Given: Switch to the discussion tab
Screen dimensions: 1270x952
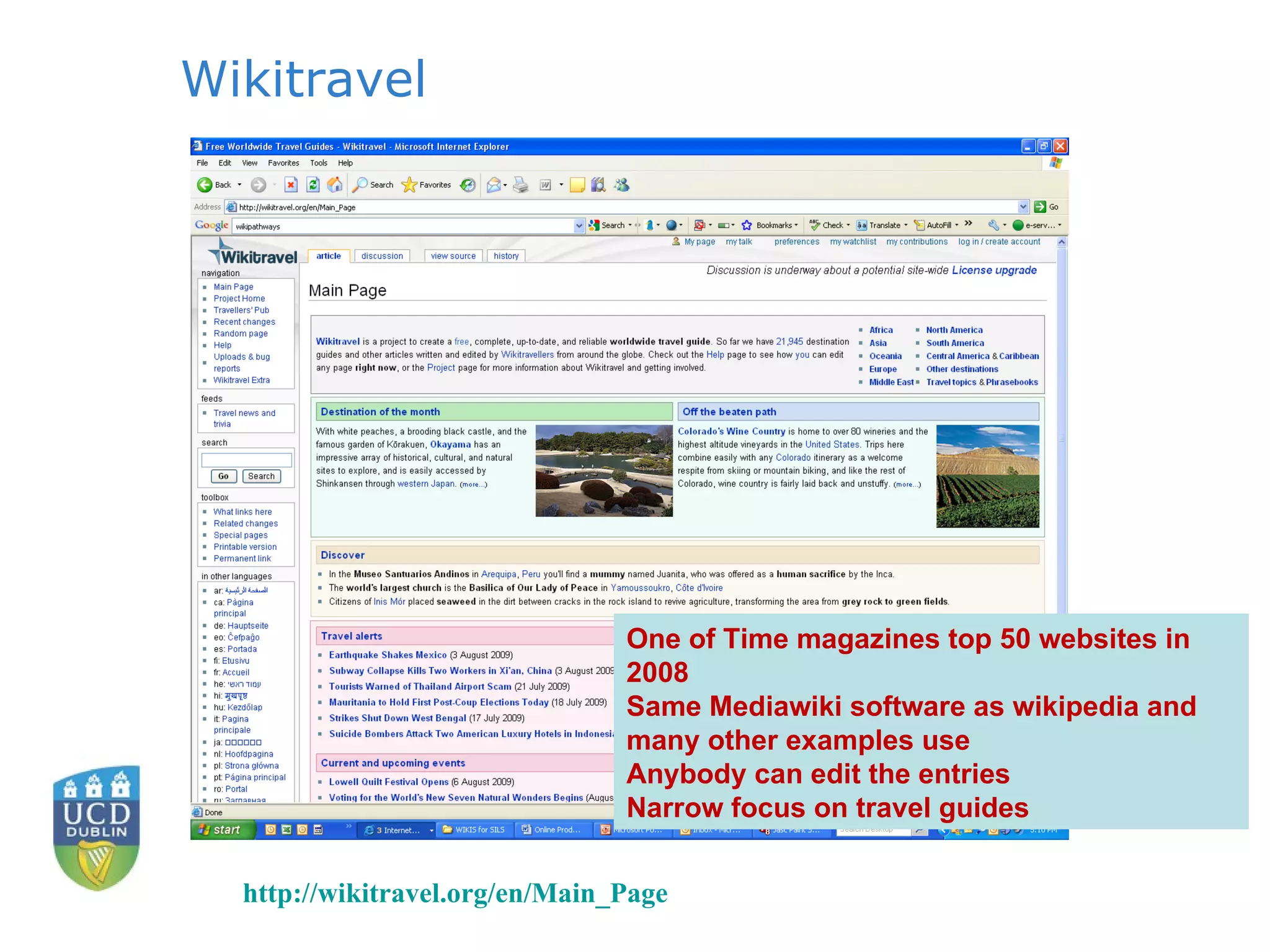Looking at the screenshot, I should point(382,256).
